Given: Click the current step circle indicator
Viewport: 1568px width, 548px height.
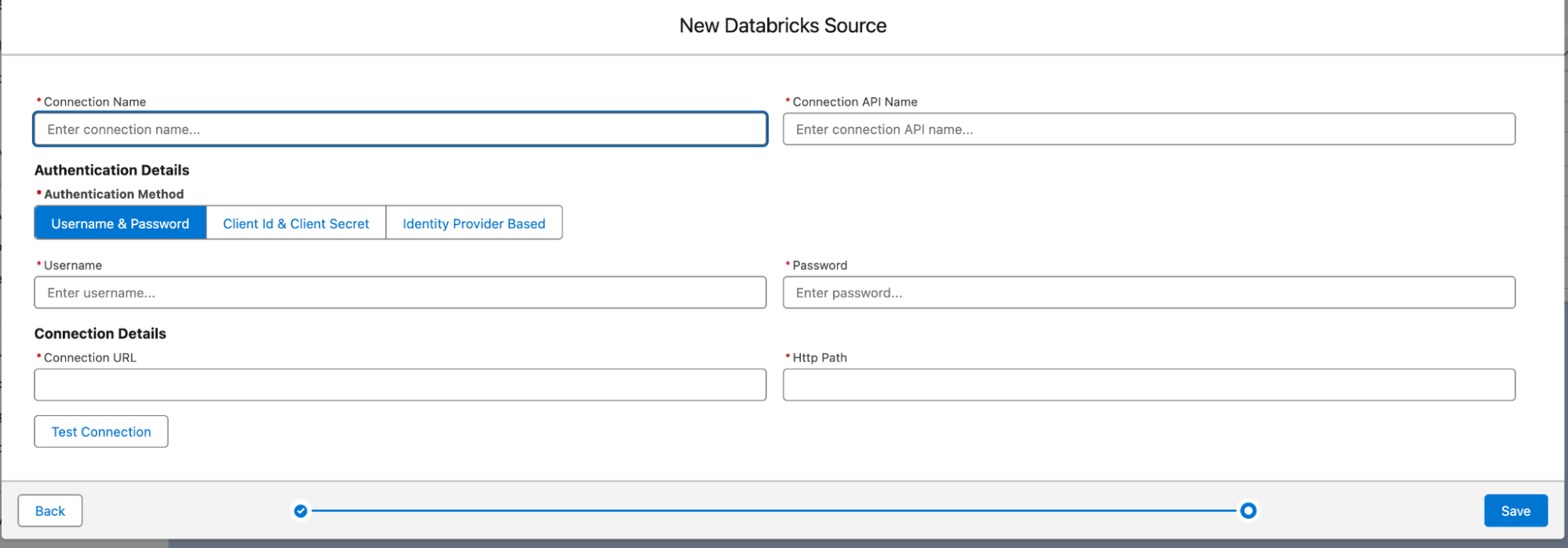Looking at the screenshot, I should click(1248, 511).
